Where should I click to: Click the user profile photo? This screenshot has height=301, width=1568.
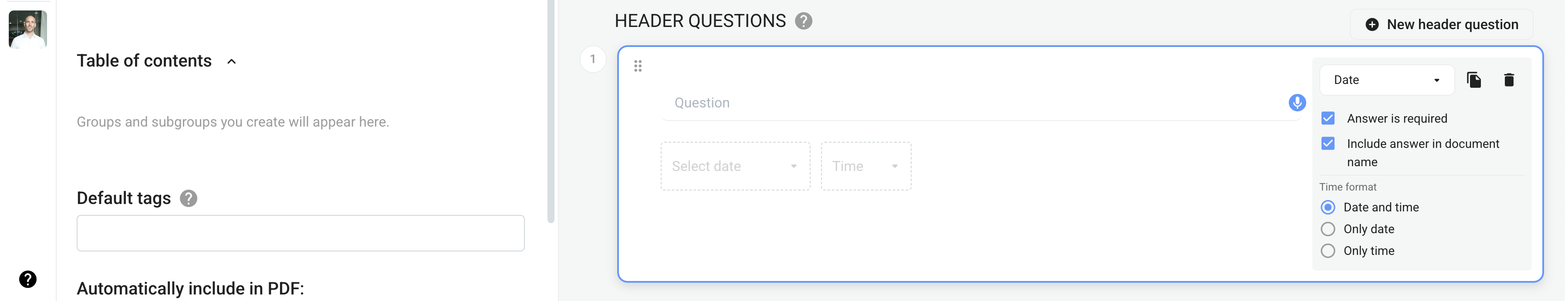point(27,29)
